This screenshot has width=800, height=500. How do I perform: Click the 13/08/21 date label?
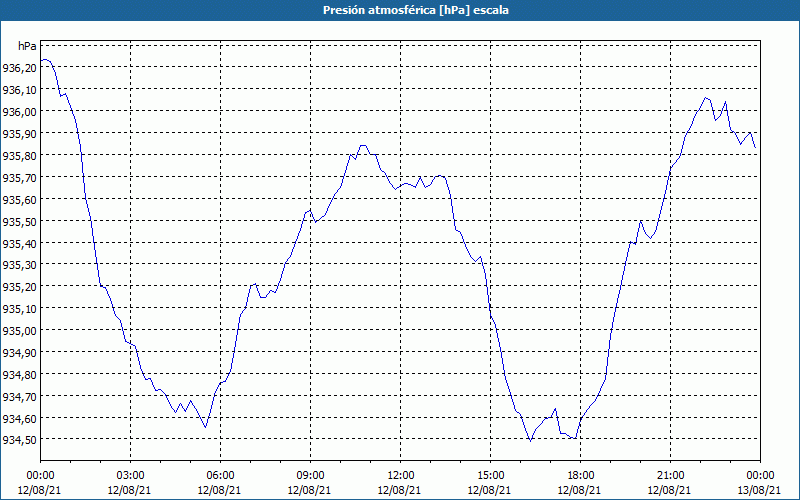click(759, 490)
